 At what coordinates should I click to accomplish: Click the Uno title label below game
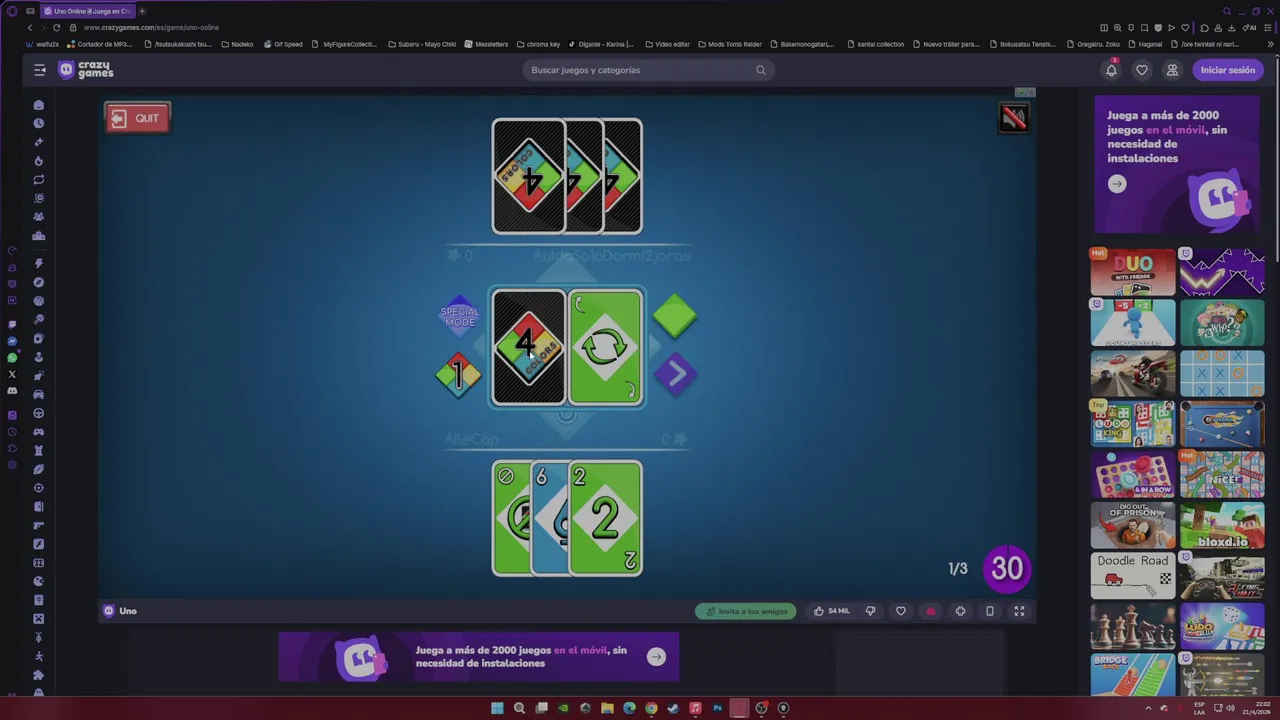point(128,611)
